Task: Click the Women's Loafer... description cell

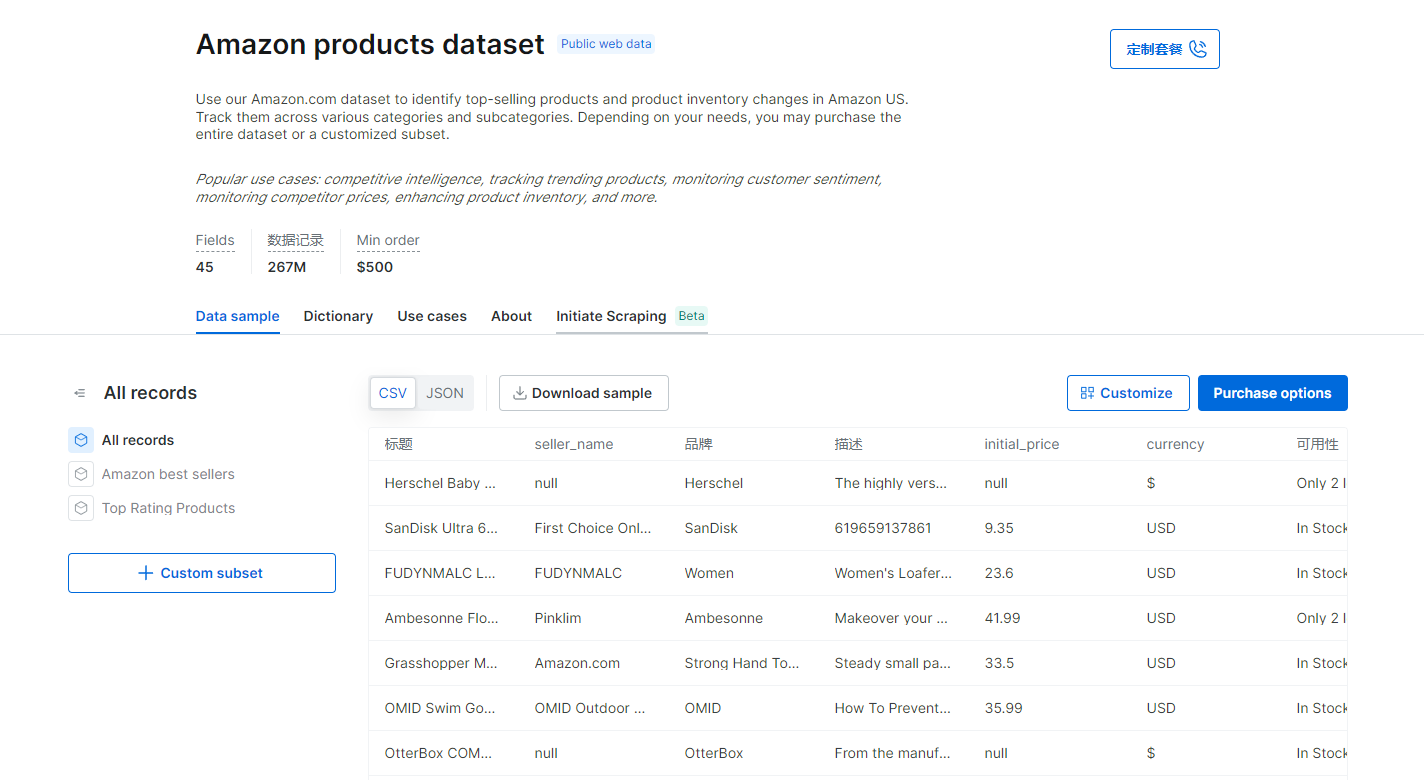Action: tap(893, 573)
